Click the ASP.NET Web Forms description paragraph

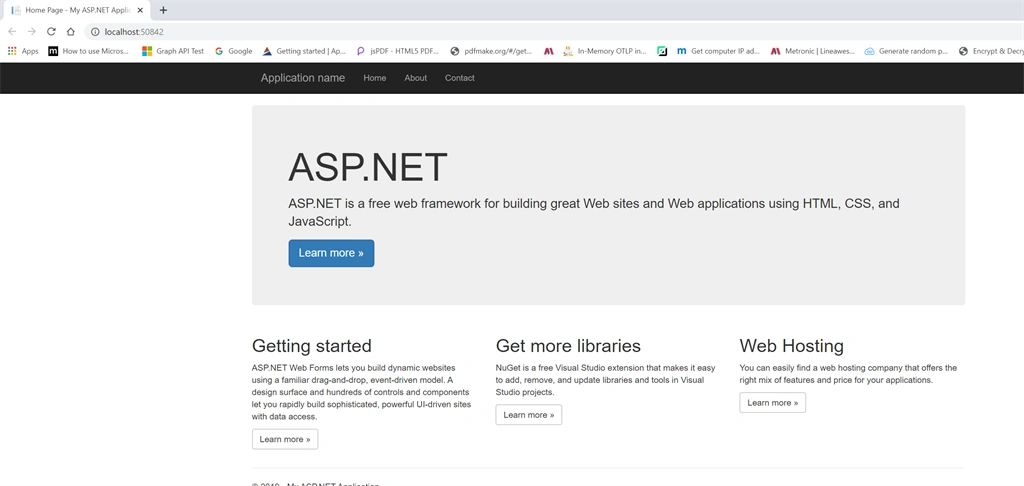click(x=361, y=392)
